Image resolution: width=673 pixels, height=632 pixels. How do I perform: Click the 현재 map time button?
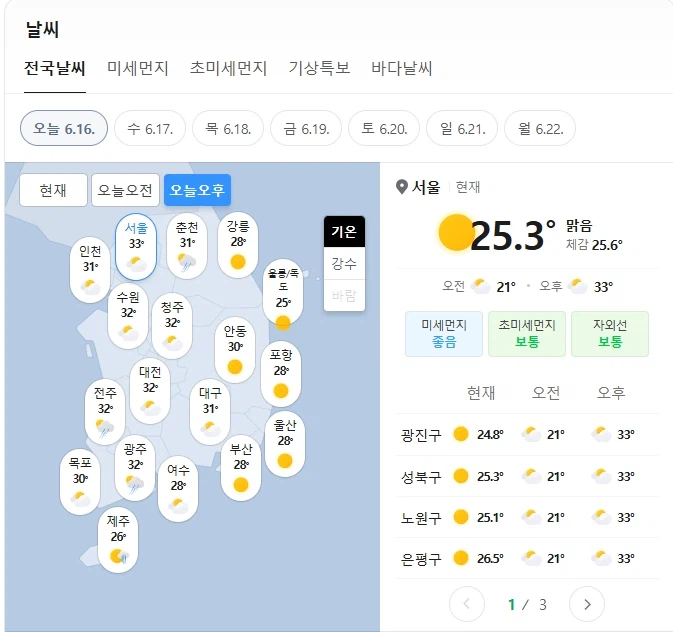(x=53, y=190)
